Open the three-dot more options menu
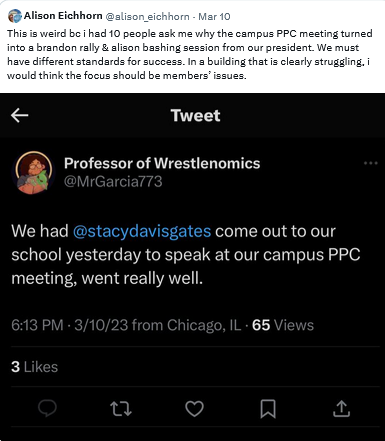Image resolution: width=385 pixels, height=441 pixels. [x=371, y=163]
